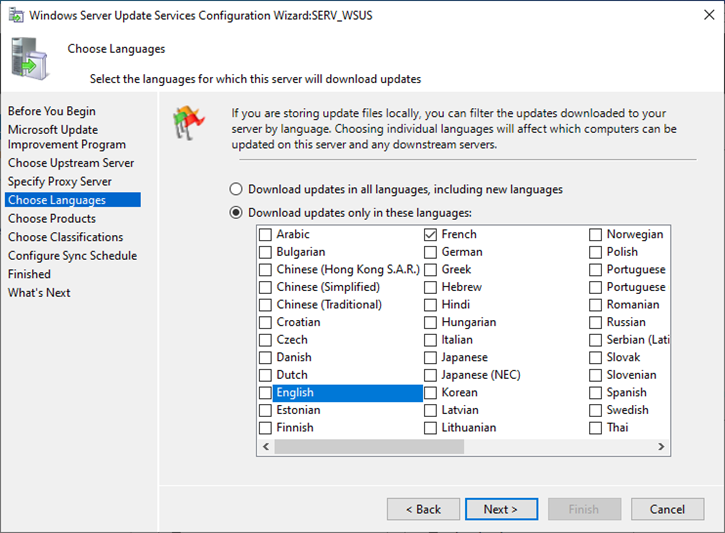
Task: Close the configuration wizard window
Action: 709,15
